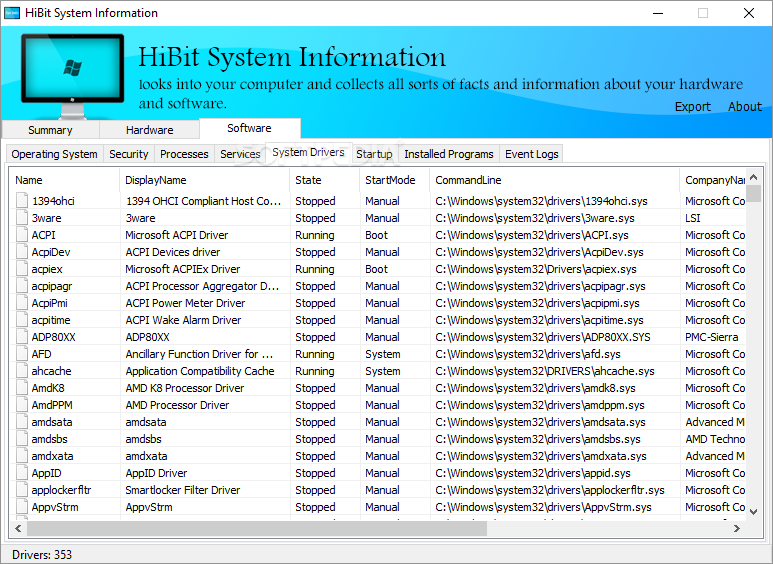Image resolution: width=773 pixels, height=564 pixels.
Task: Select the file icon next to ACPI
Action: [x=22, y=235]
